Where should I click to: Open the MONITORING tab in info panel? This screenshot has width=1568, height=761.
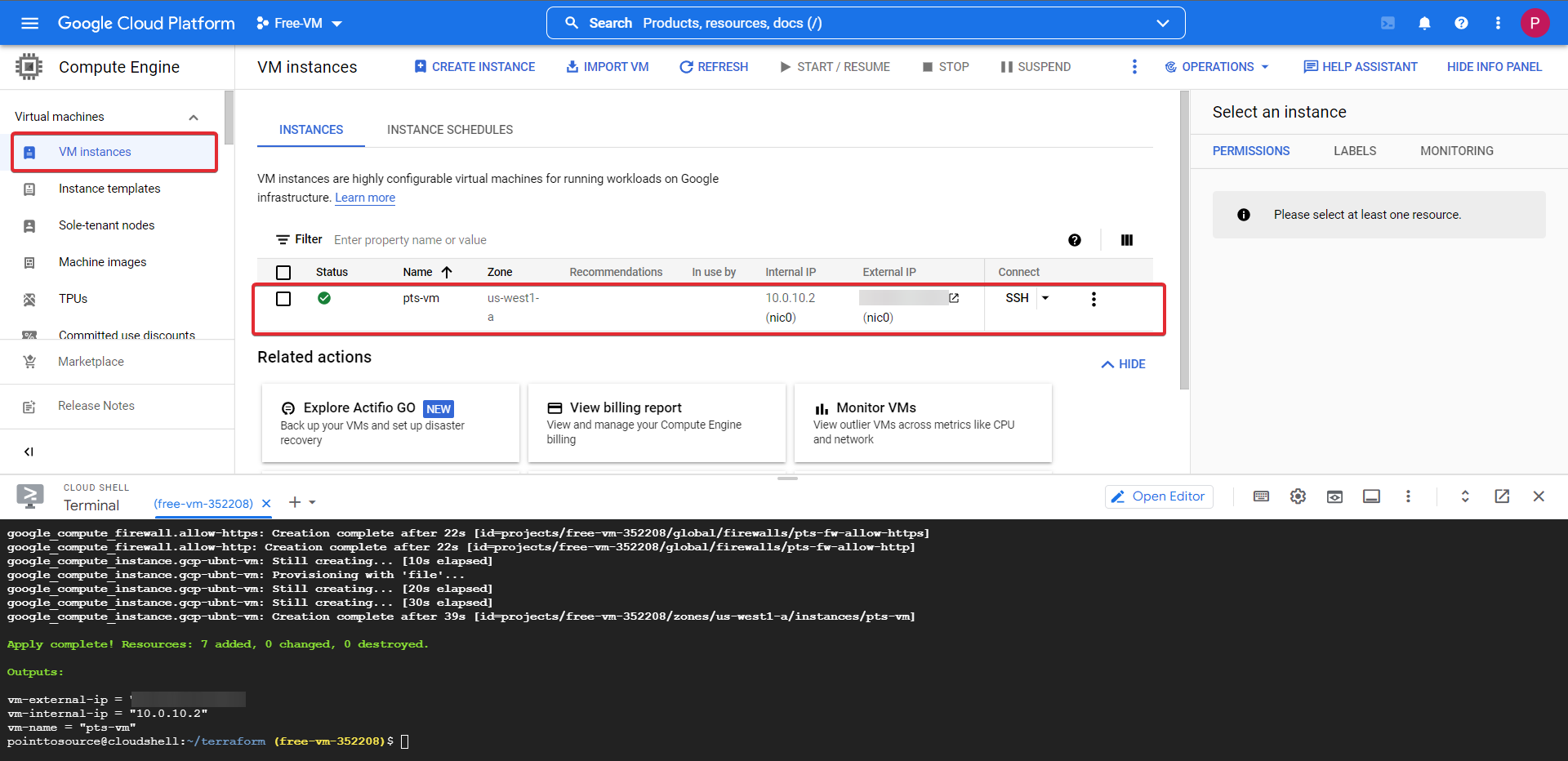pyautogui.click(x=1457, y=151)
